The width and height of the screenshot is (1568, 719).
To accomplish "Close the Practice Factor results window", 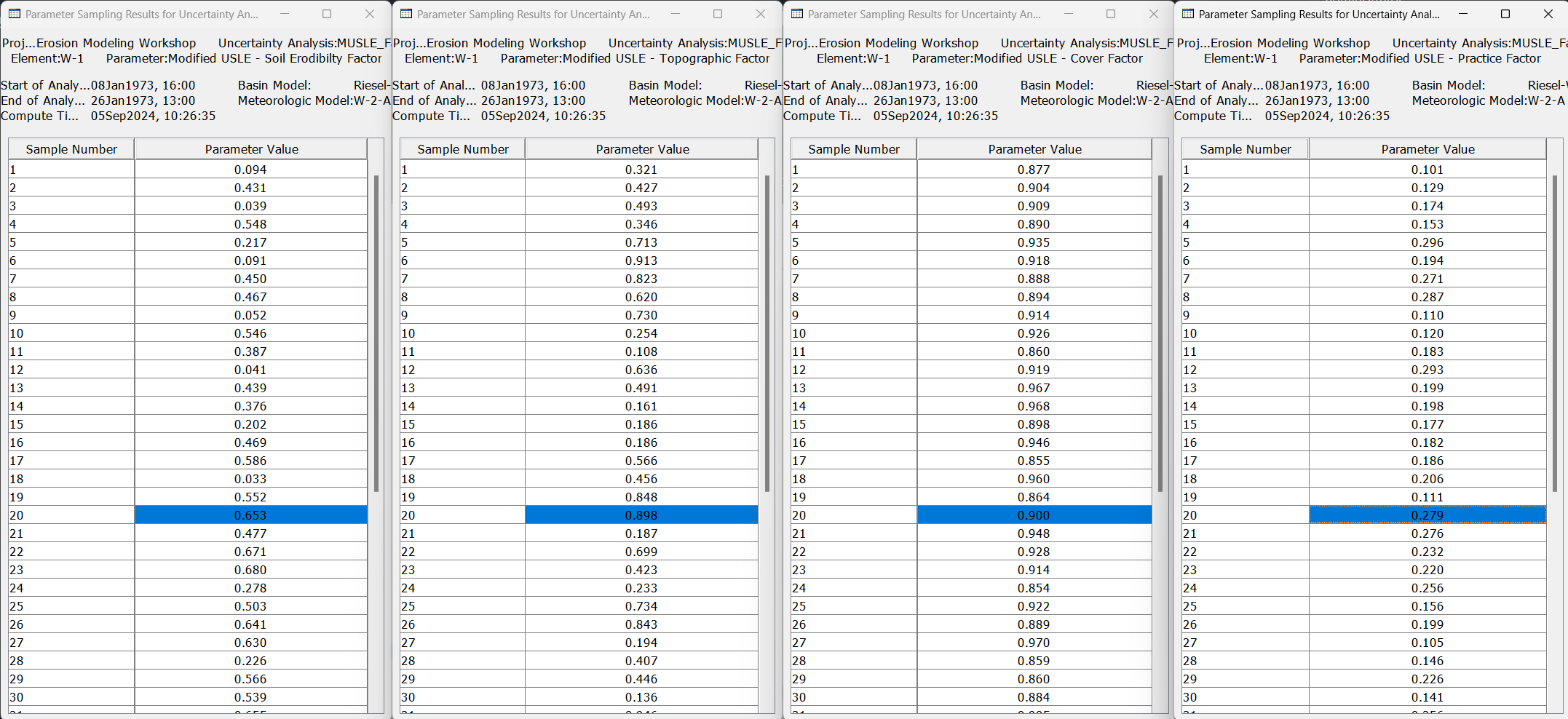I will pyautogui.click(x=1548, y=14).
